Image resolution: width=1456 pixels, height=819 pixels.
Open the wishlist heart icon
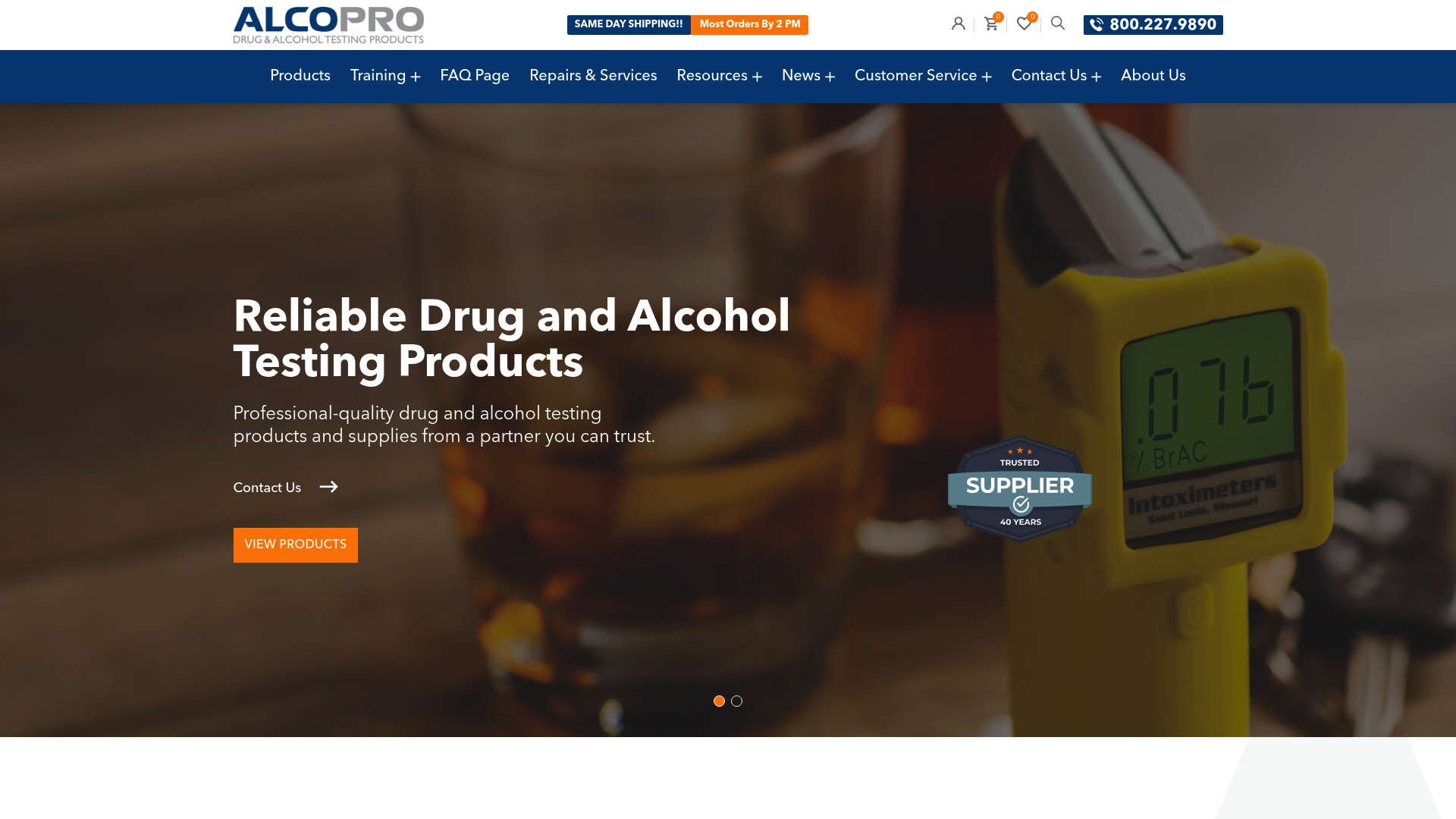[1025, 24]
